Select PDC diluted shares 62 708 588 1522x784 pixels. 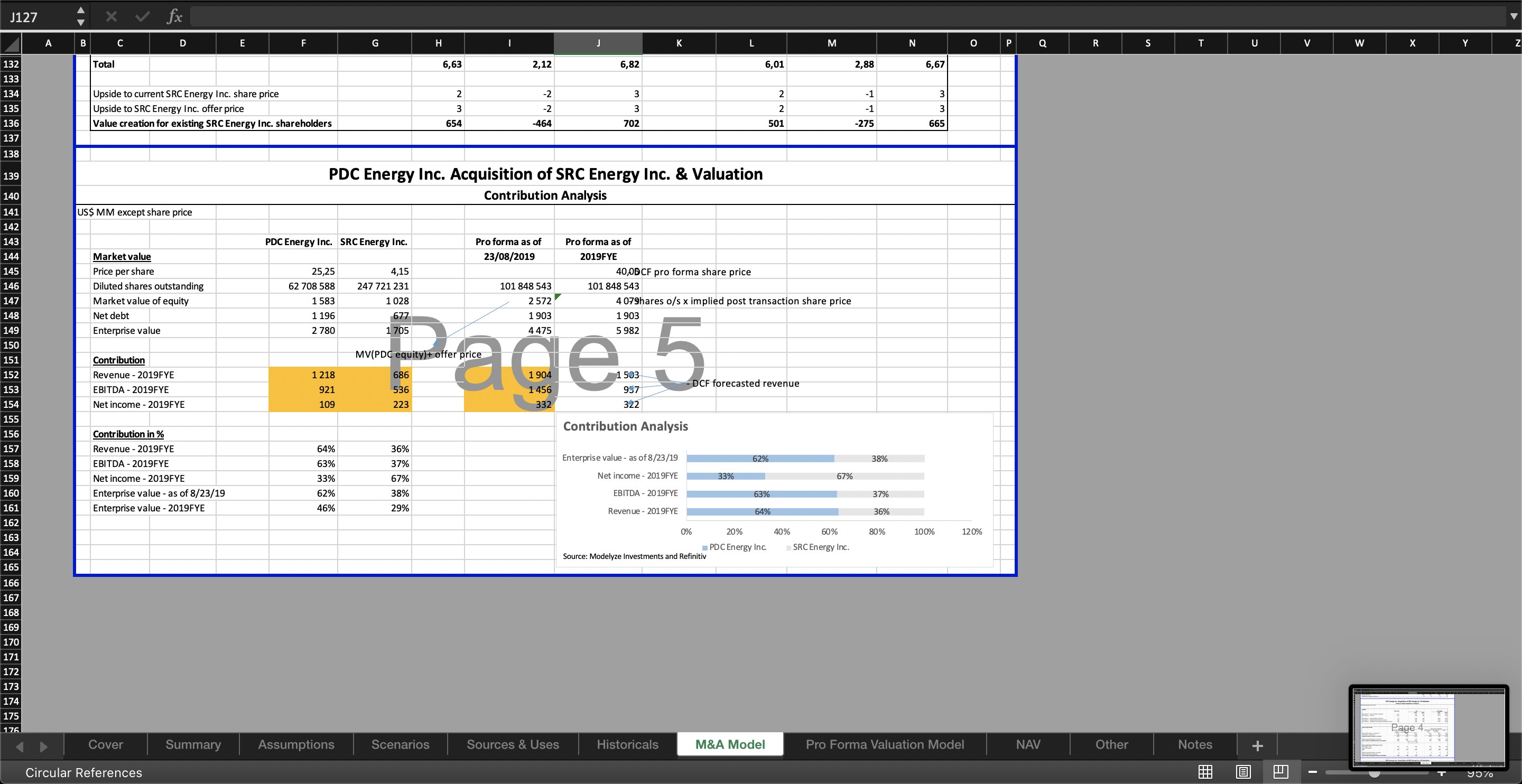click(x=303, y=286)
